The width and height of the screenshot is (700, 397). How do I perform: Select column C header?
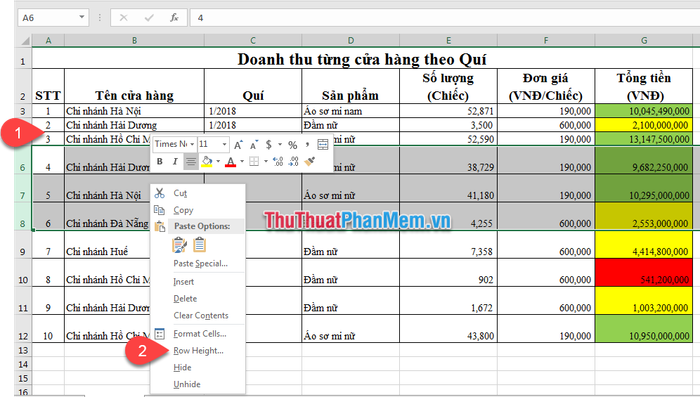[253, 41]
